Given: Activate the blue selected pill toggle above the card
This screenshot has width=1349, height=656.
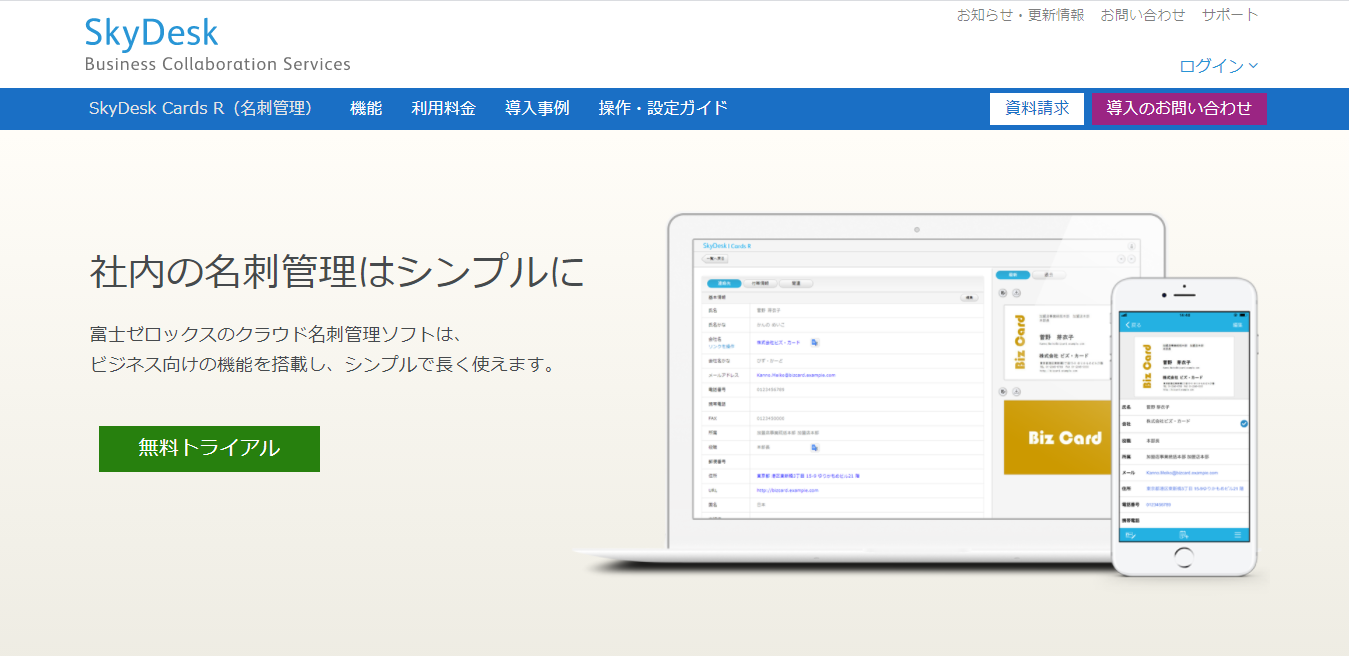Looking at the screenshot, I should click(1015, 275).
